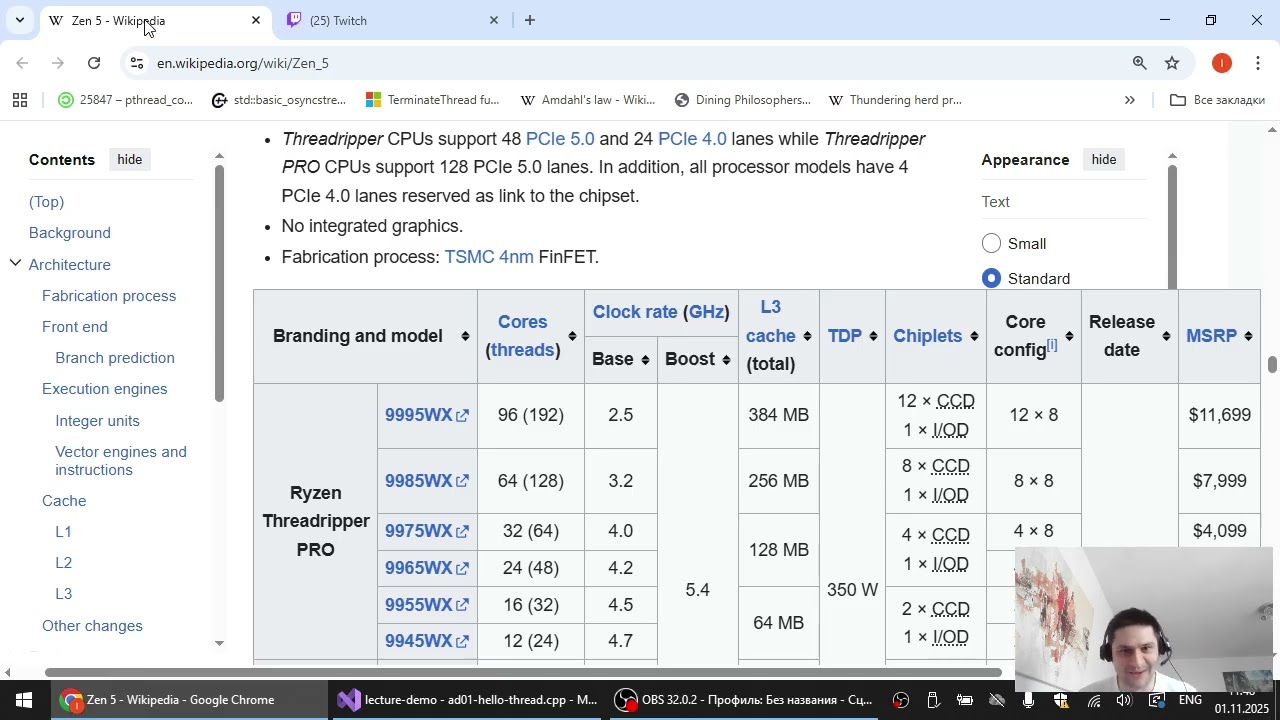Open the 9985WX external link
Viewport: 1280px width, 720px height.
[427, 481]
